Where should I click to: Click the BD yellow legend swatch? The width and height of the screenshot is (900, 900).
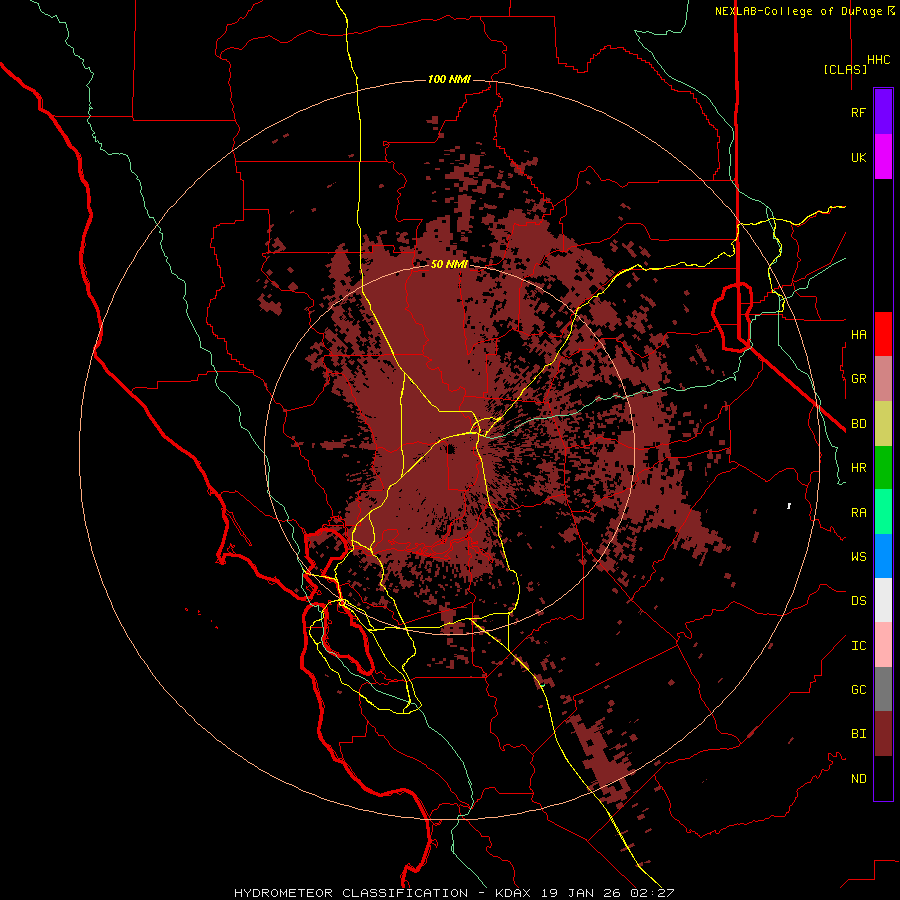[883, 424]
